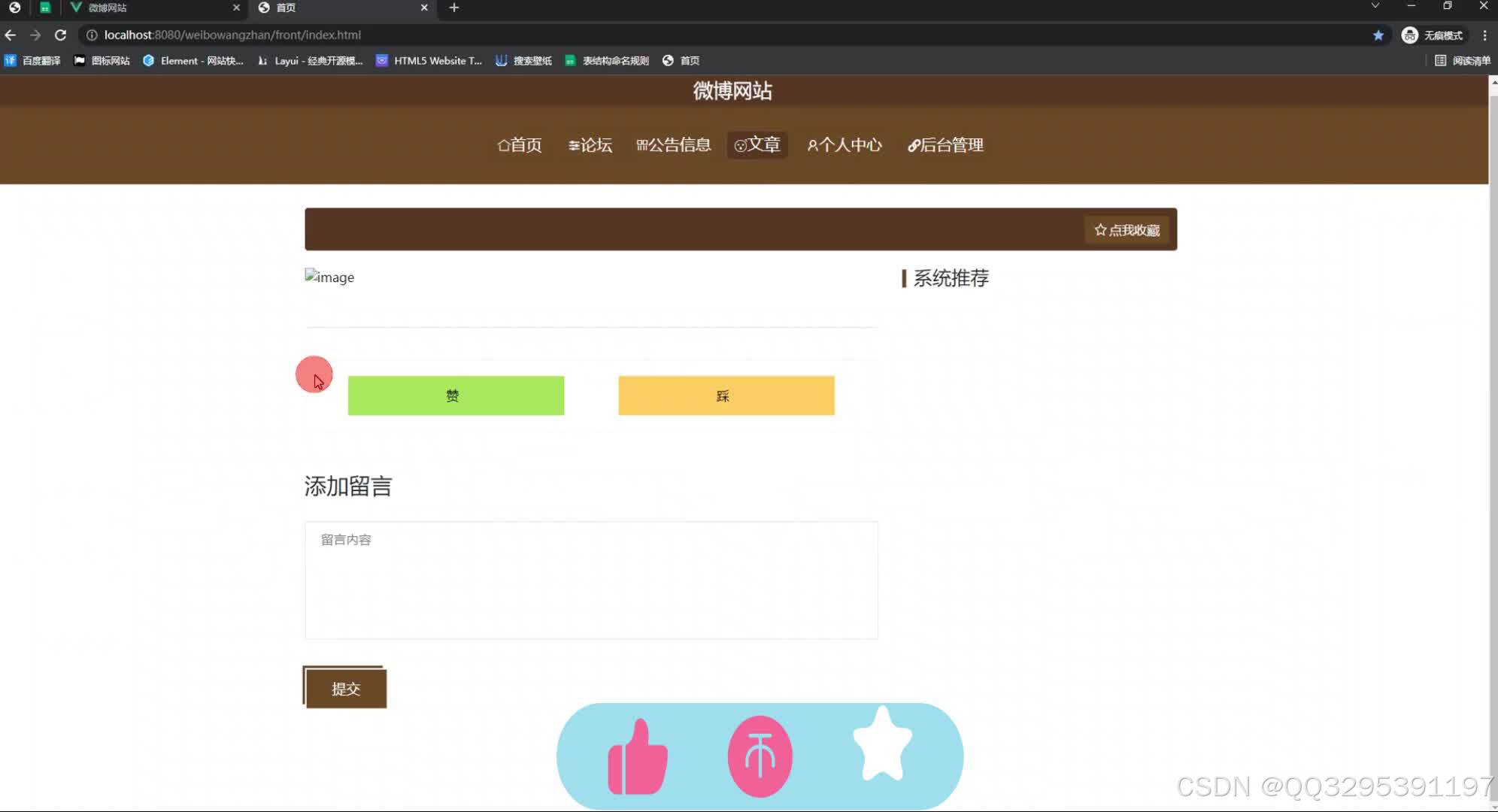
Task: Open the 图标网站 bookmark
Action: click(102, 61)
